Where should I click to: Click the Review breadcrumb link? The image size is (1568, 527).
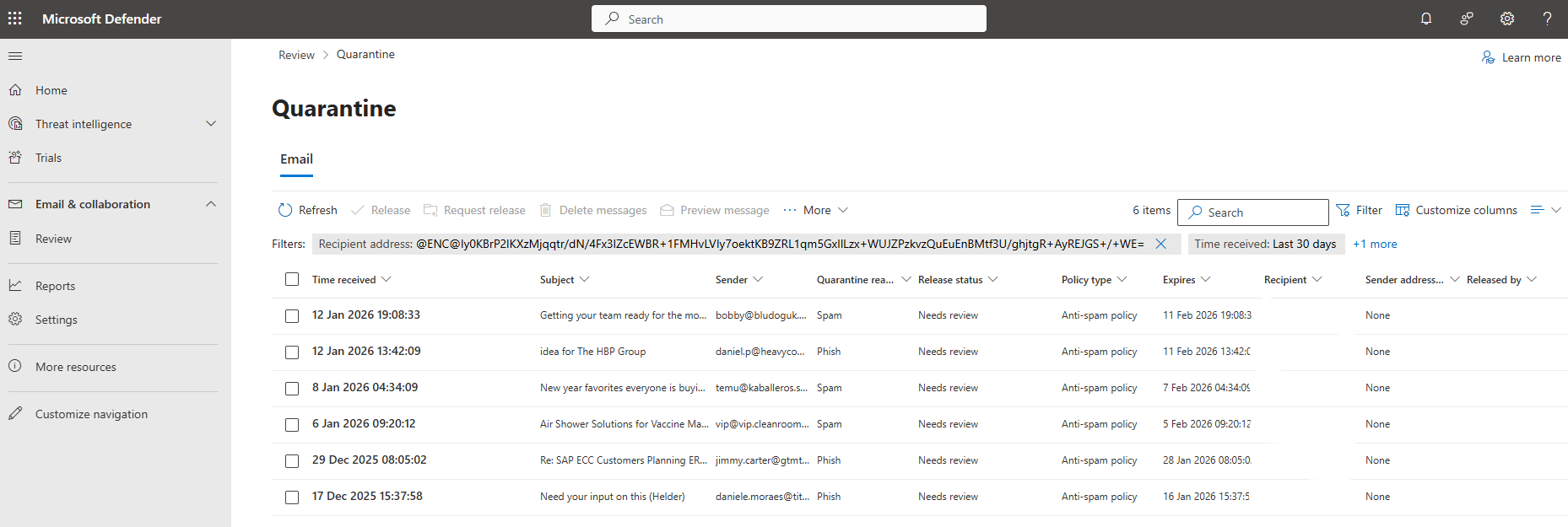click(x=296, y=55)
